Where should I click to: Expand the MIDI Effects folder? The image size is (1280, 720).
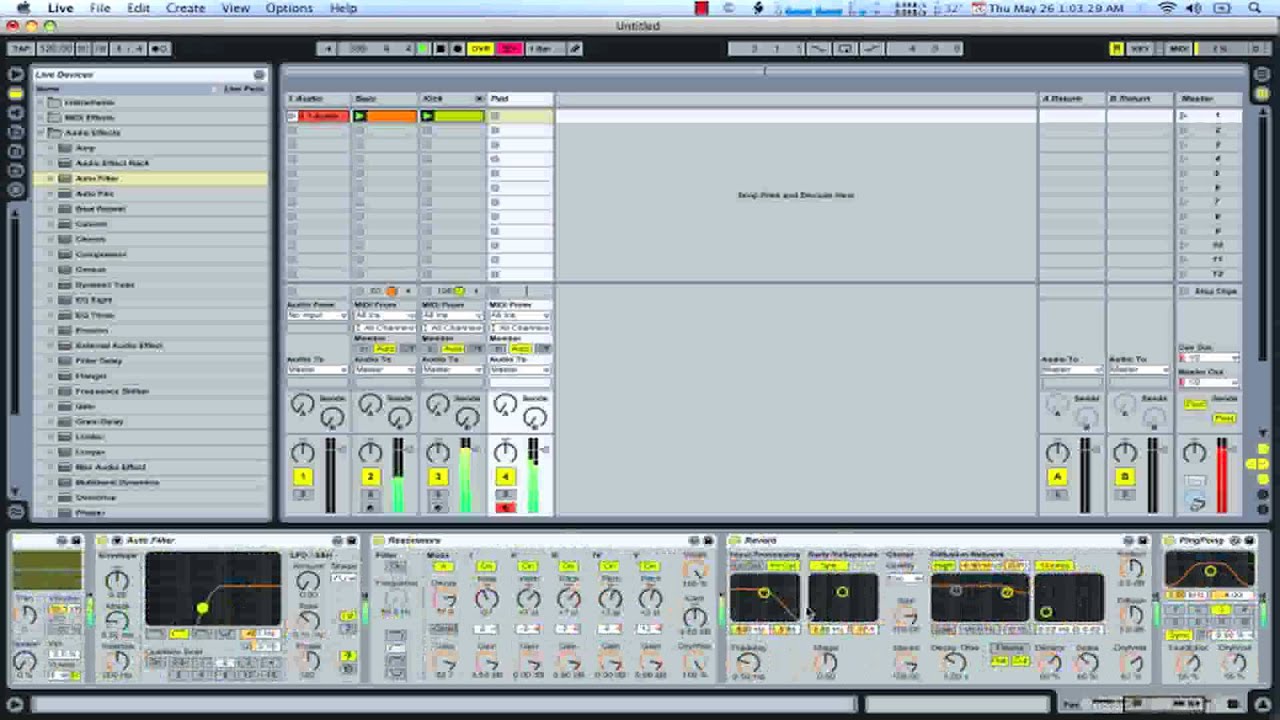(42, 117)
